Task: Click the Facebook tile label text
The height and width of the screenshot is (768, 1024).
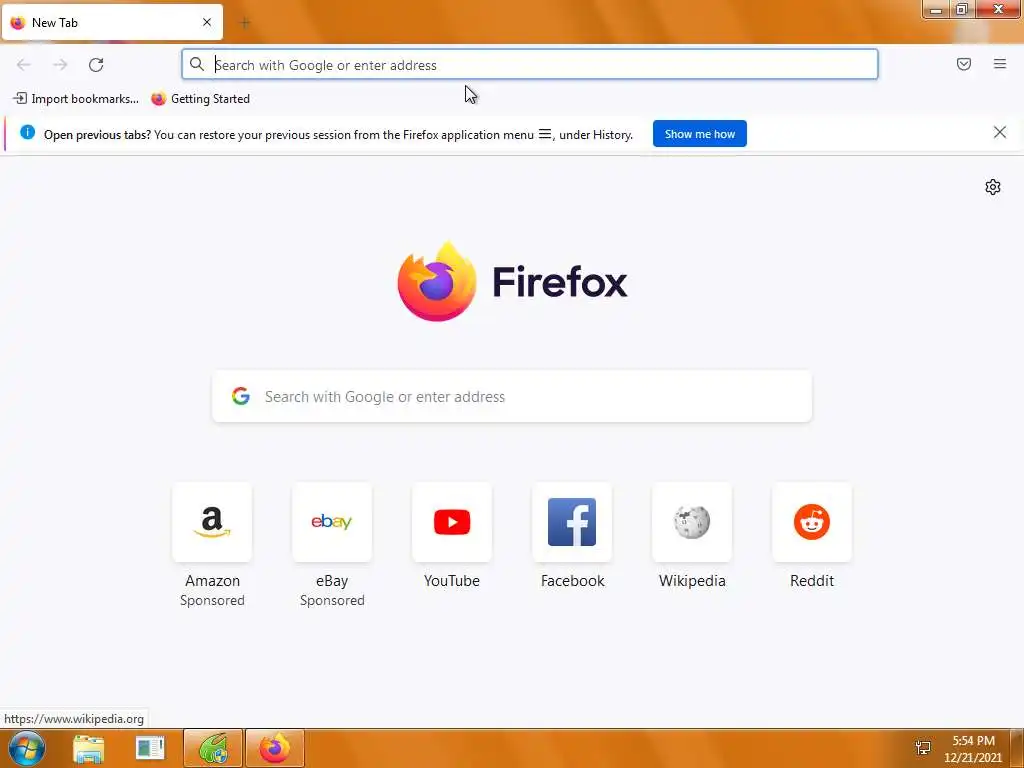Action: point(572,581)
